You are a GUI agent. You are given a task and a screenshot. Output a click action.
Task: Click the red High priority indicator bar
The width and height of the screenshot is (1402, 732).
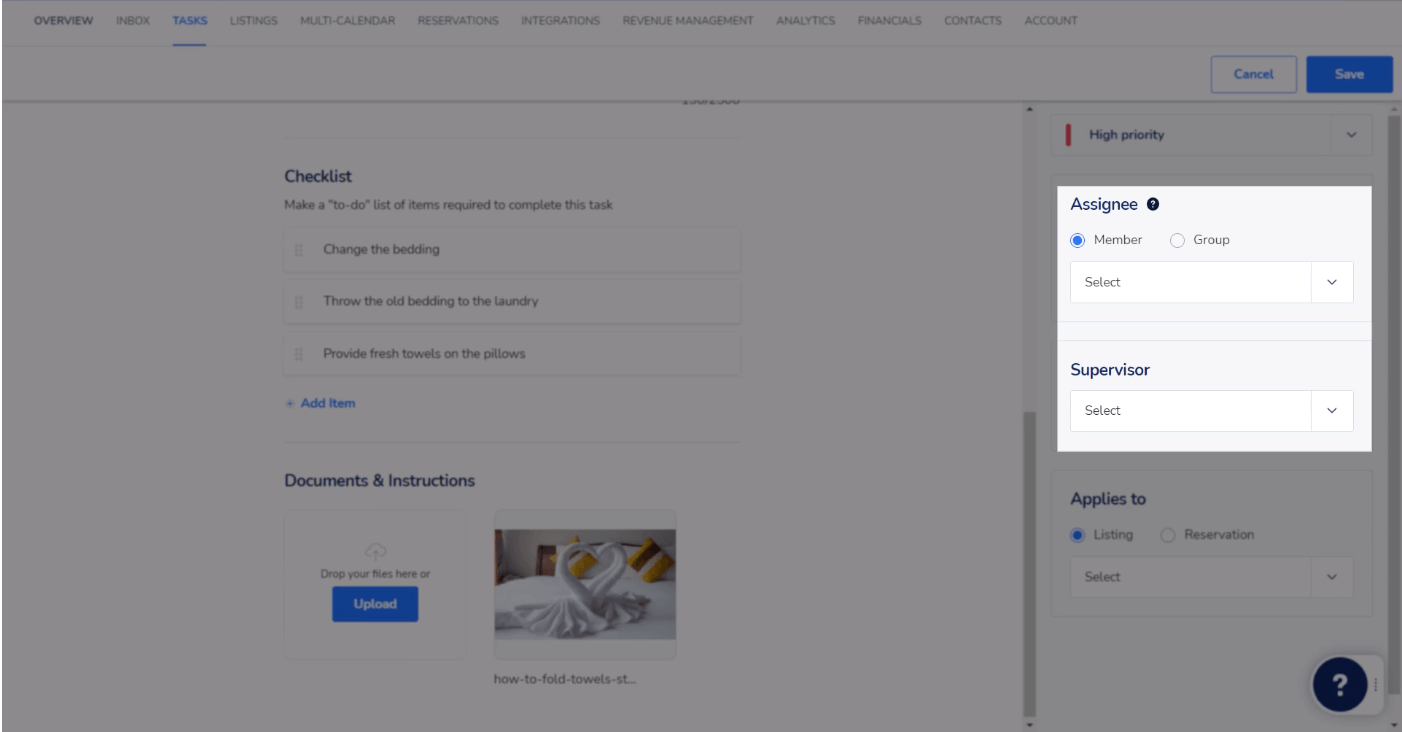pyautogui.click(x=1069, y=135)
